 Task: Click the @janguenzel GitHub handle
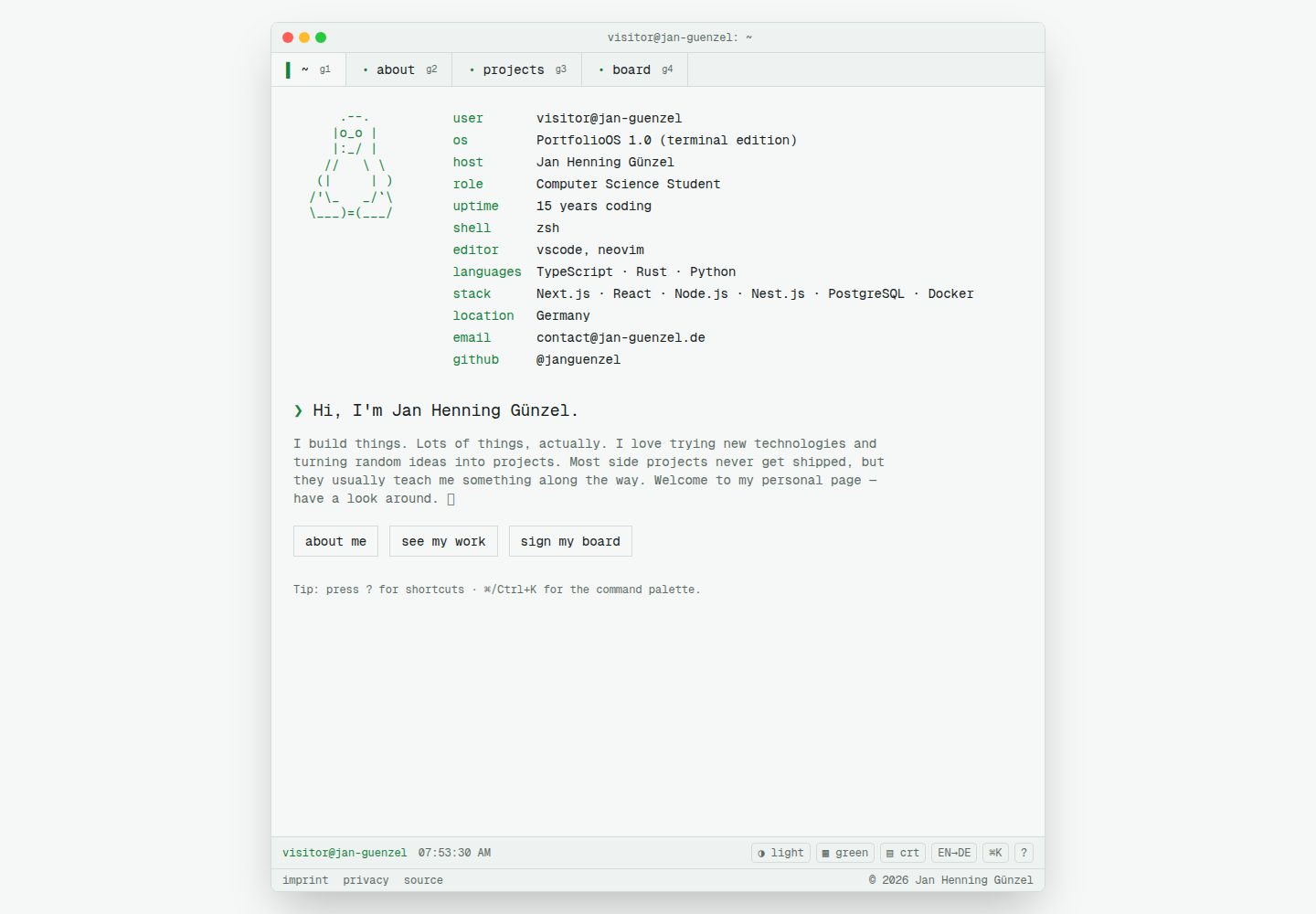(x=578, y=359)
